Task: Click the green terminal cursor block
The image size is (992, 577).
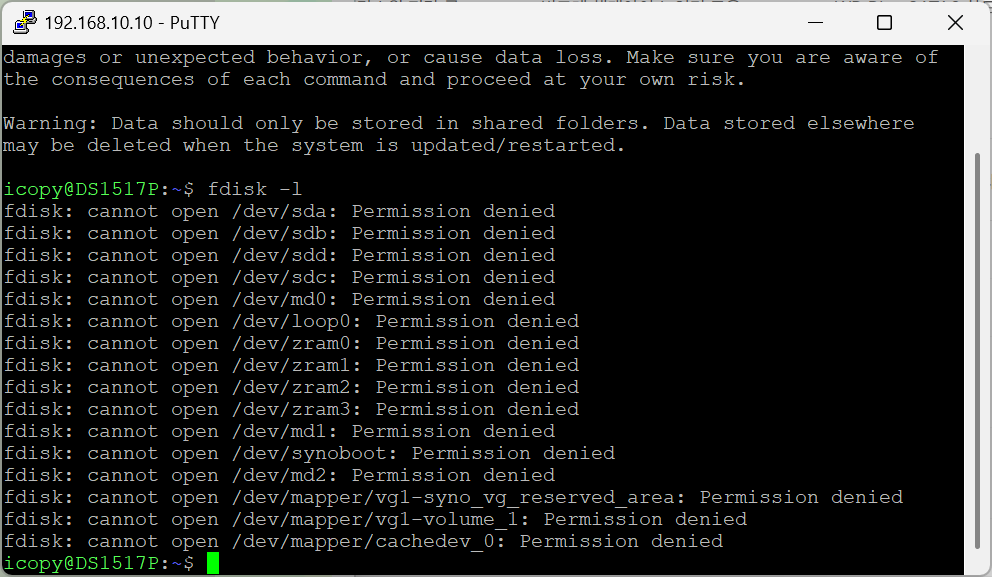Action: point(213,563)
